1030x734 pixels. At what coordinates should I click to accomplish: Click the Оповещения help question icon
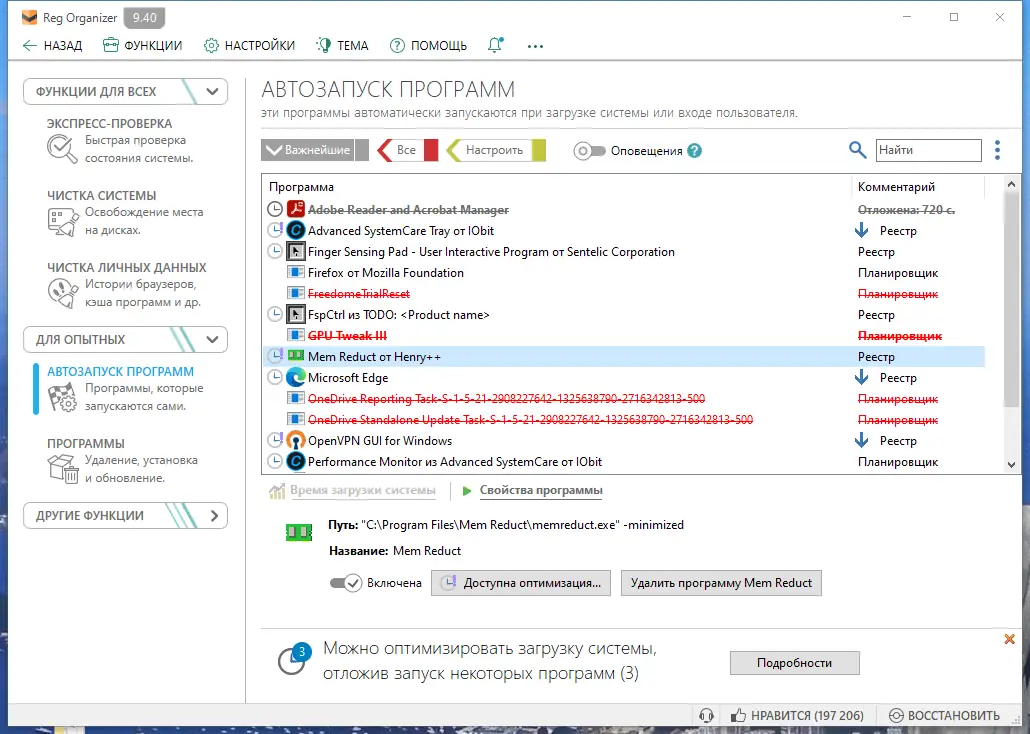(694, 150)
